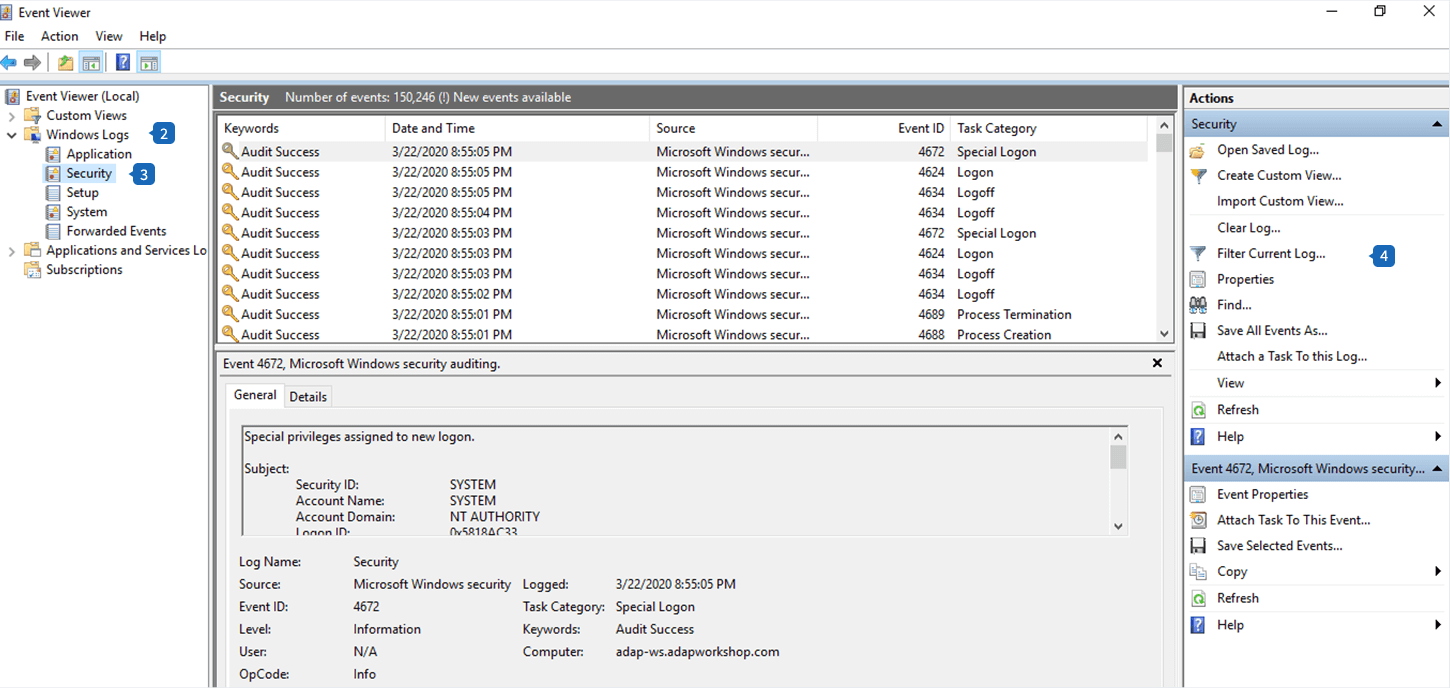Toggle the action pane visibility
This screenshot has height=688, width=1450.
click(x=148, y=61)
